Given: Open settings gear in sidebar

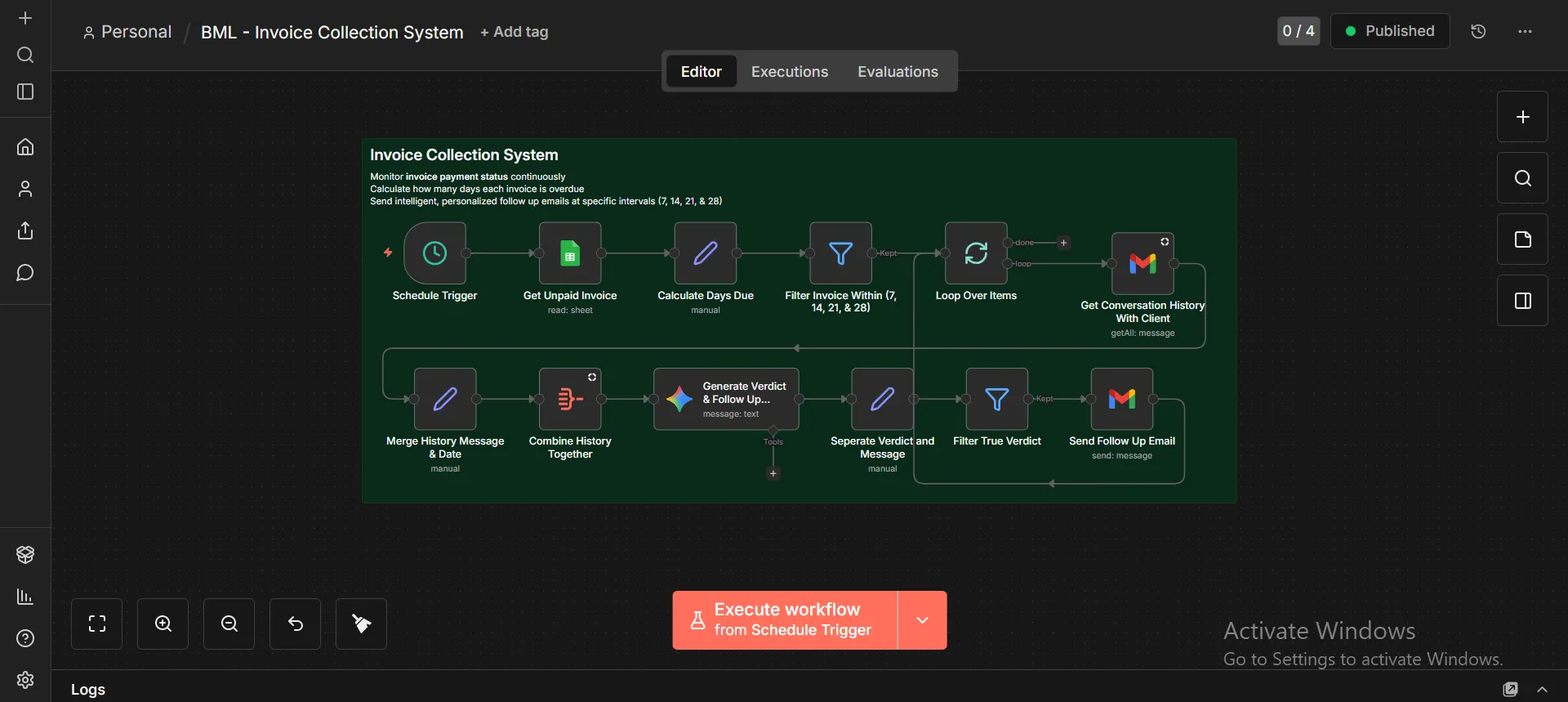Looking at the screenshot, I should tap(25, 680).
